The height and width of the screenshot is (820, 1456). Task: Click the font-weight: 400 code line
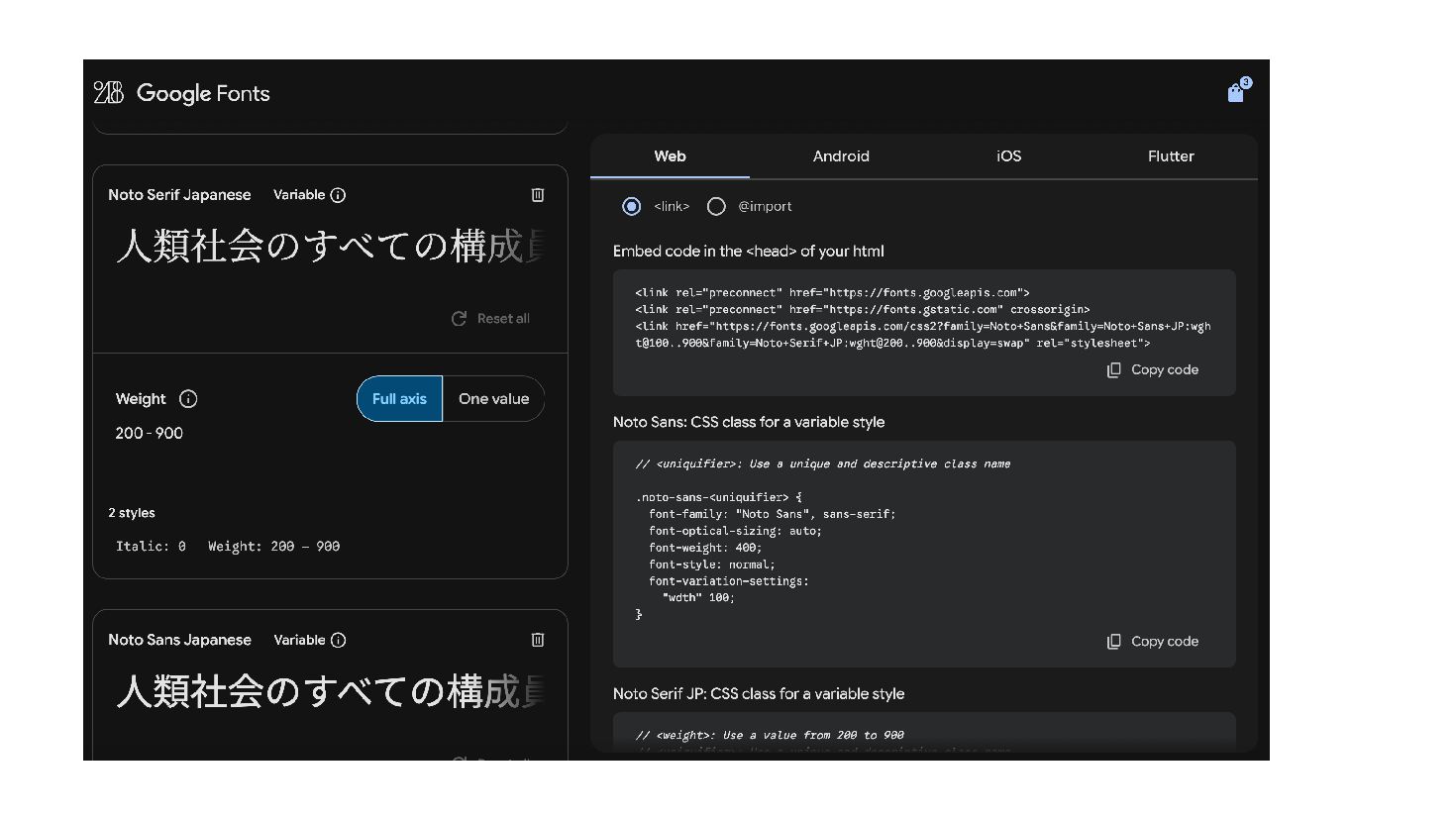[705, 548]
